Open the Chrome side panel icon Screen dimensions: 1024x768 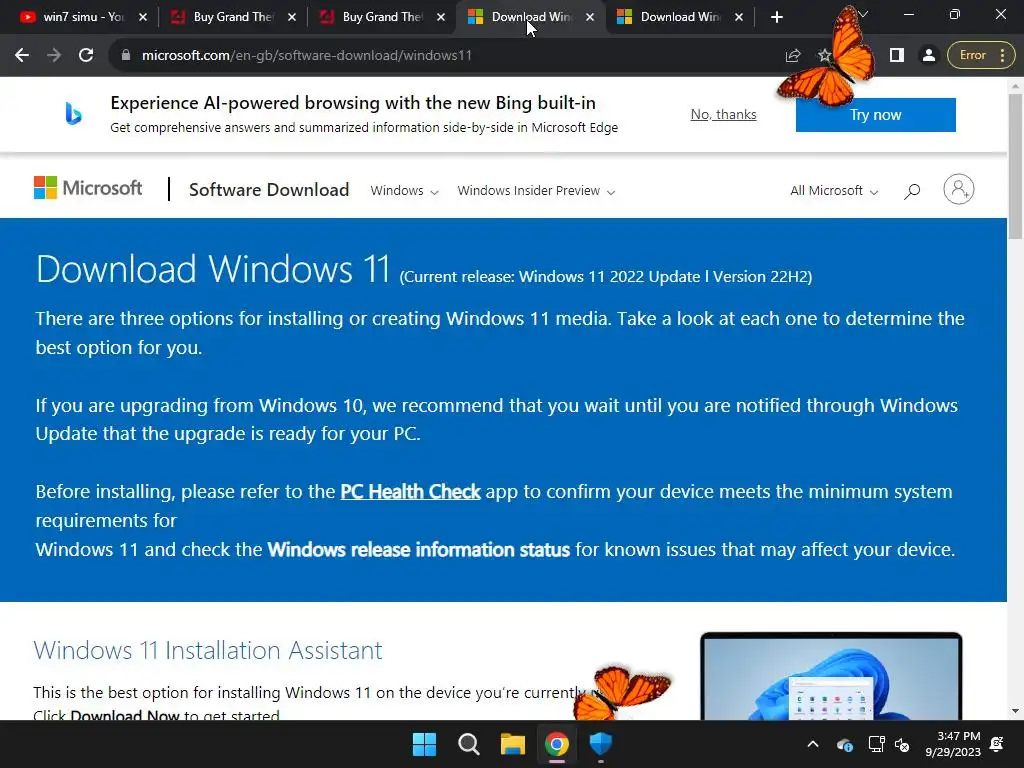click(897, 56)
